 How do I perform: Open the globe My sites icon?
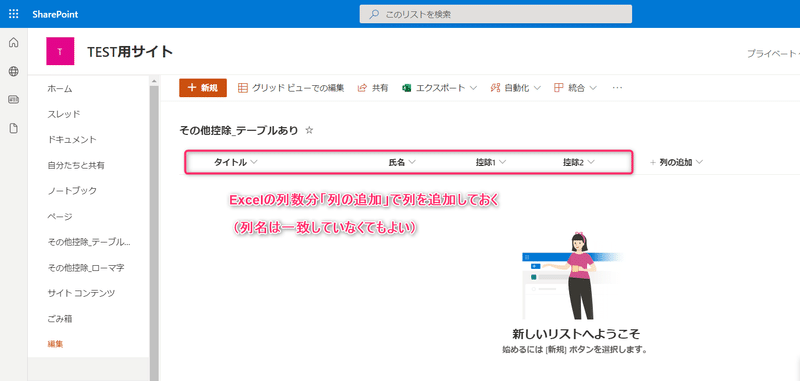pyautogui.click(x=14, y=71)
